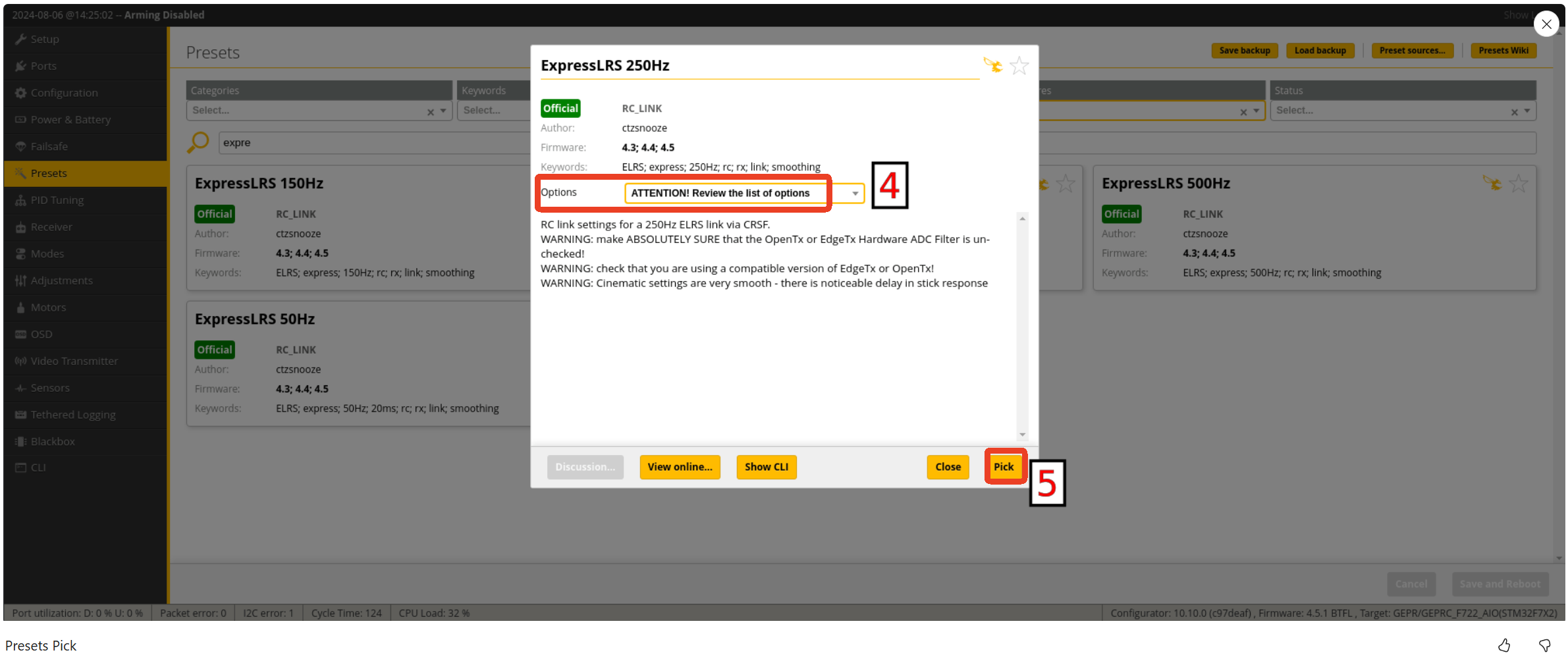Screen dimensions: 1568x665
Task: Click the 'CPU Load: 32 %' status entry
Action: point(434,613)
